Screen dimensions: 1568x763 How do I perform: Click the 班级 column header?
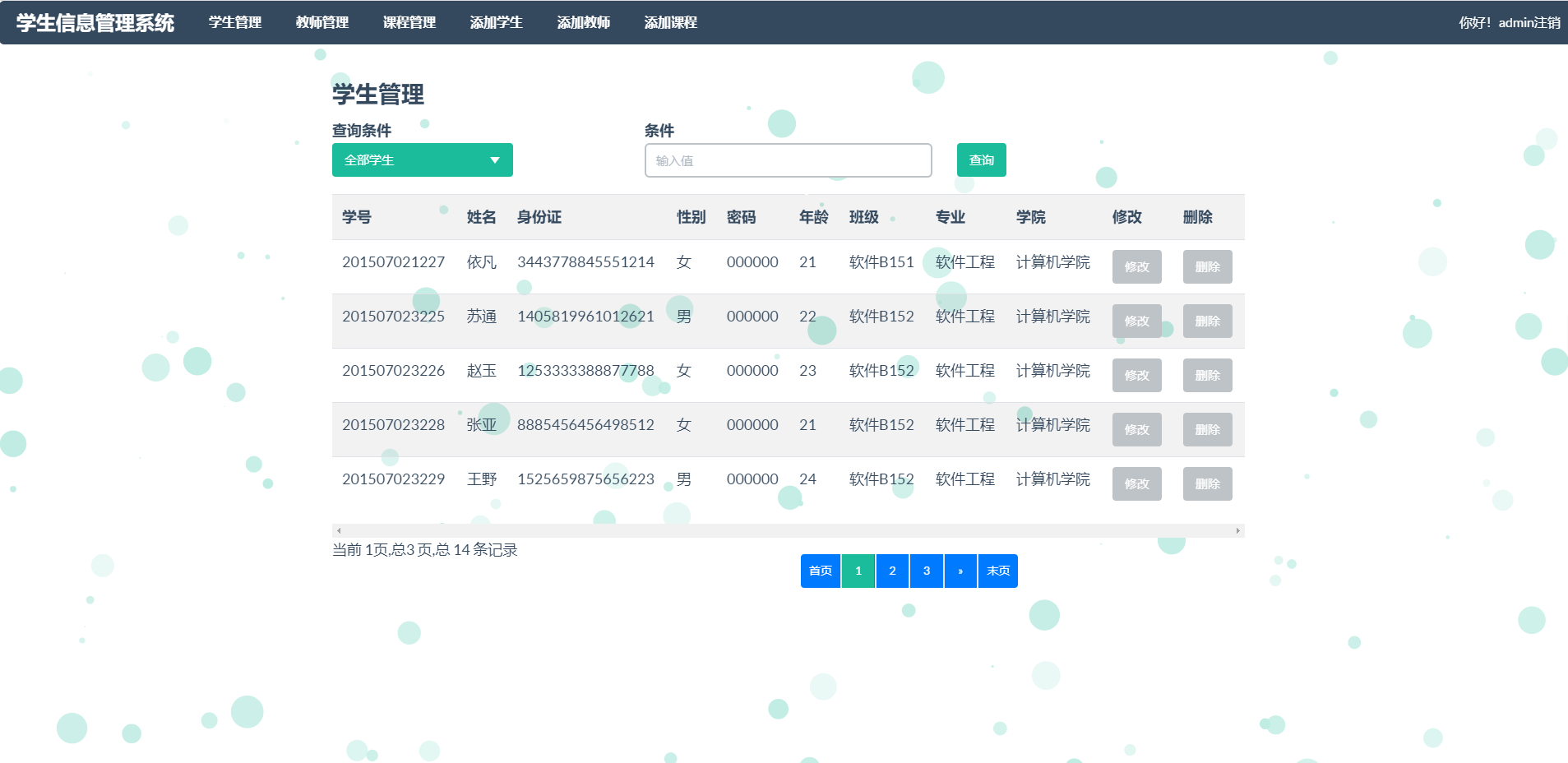coord(864,217)
